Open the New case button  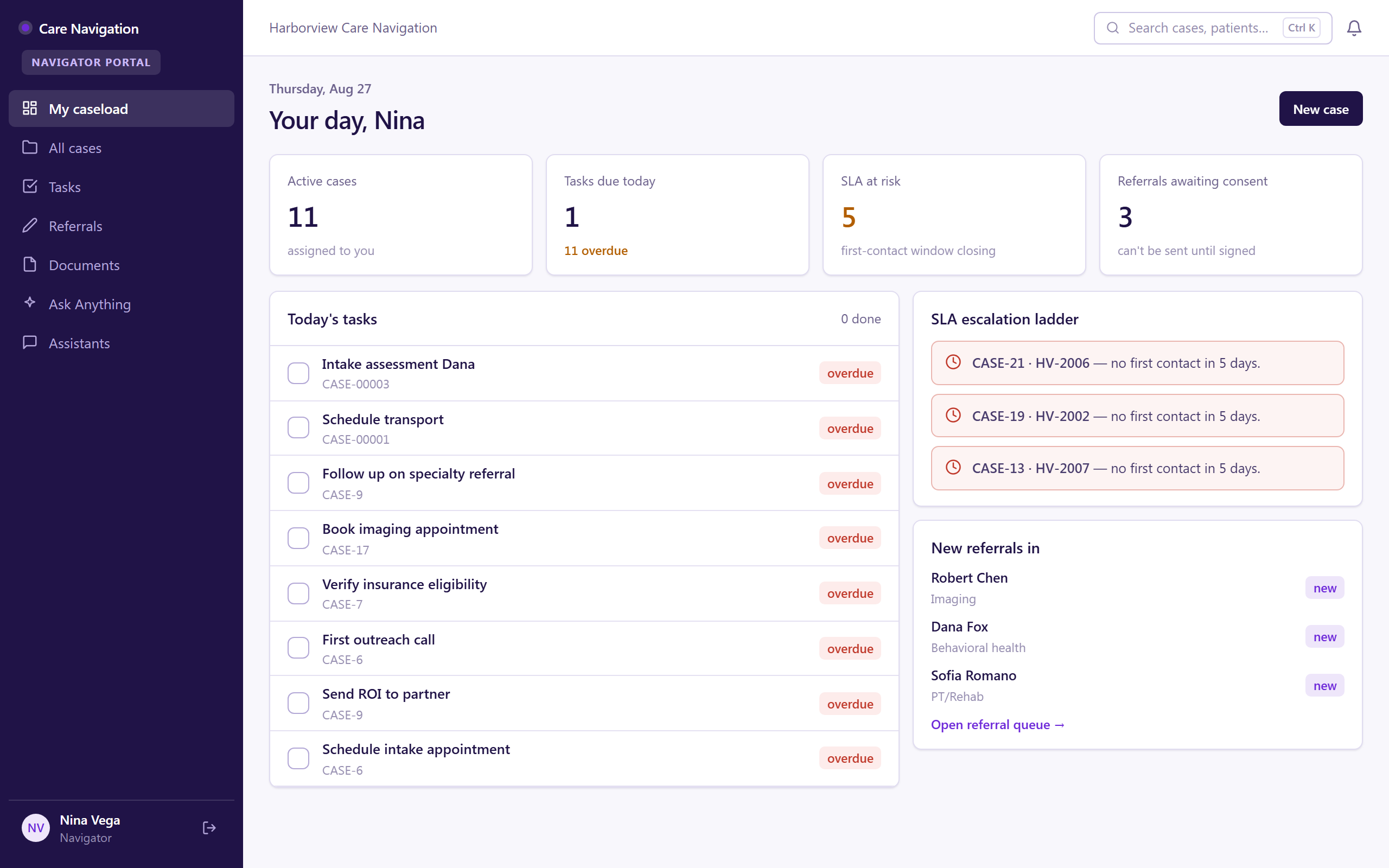[x=1320, y=108]
